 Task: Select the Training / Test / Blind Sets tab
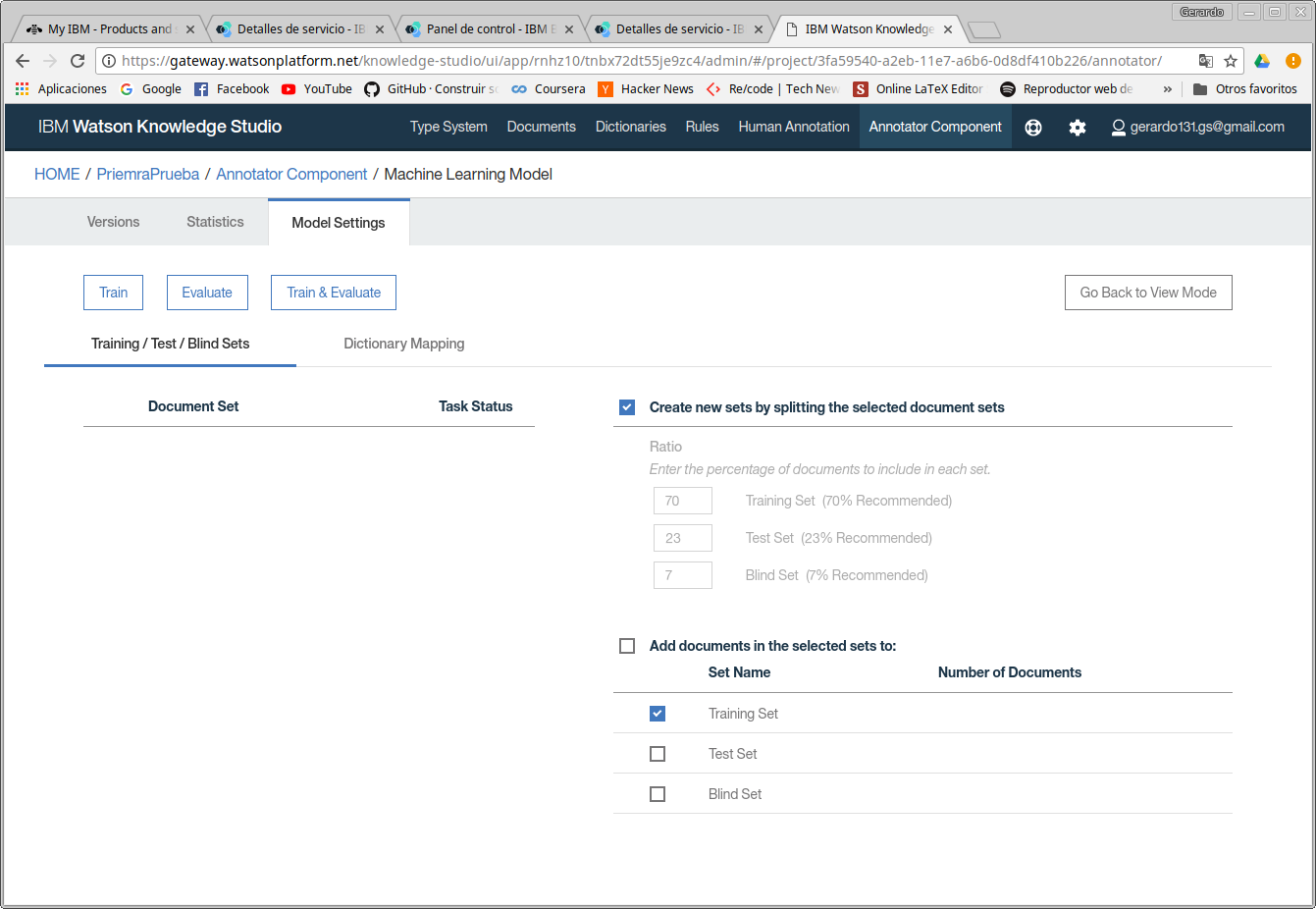click(x=171, y=344)
